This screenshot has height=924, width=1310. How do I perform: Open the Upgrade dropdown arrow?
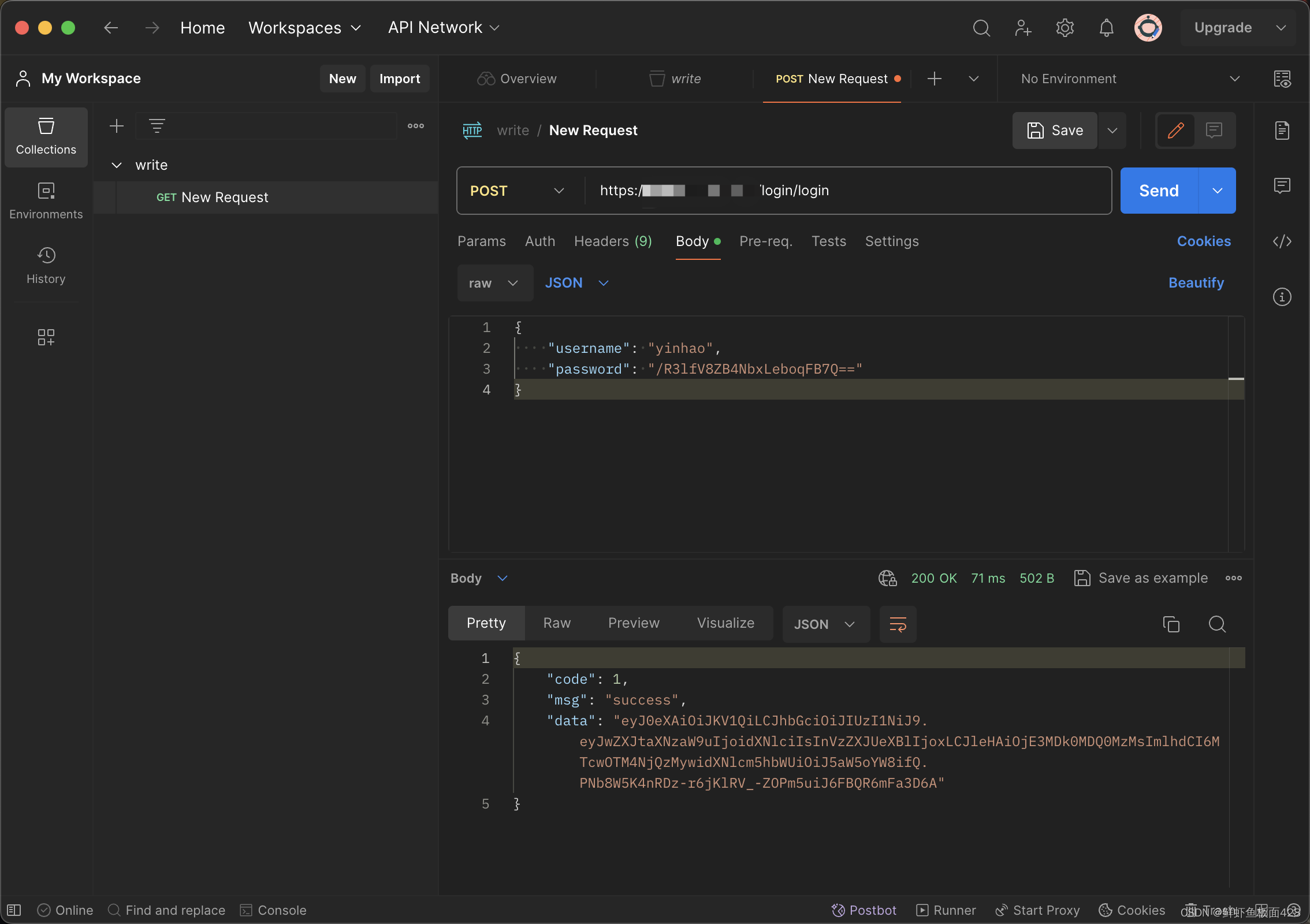[1281, 28]
